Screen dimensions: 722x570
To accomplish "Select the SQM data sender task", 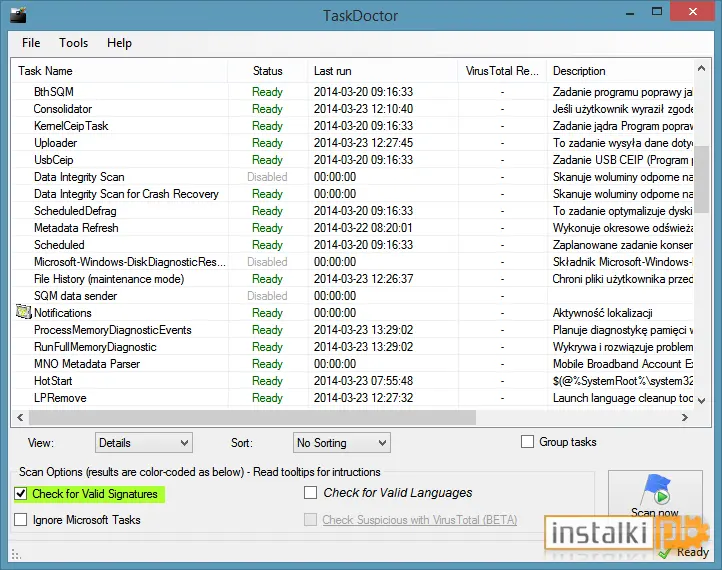I will tap(76, 296).
